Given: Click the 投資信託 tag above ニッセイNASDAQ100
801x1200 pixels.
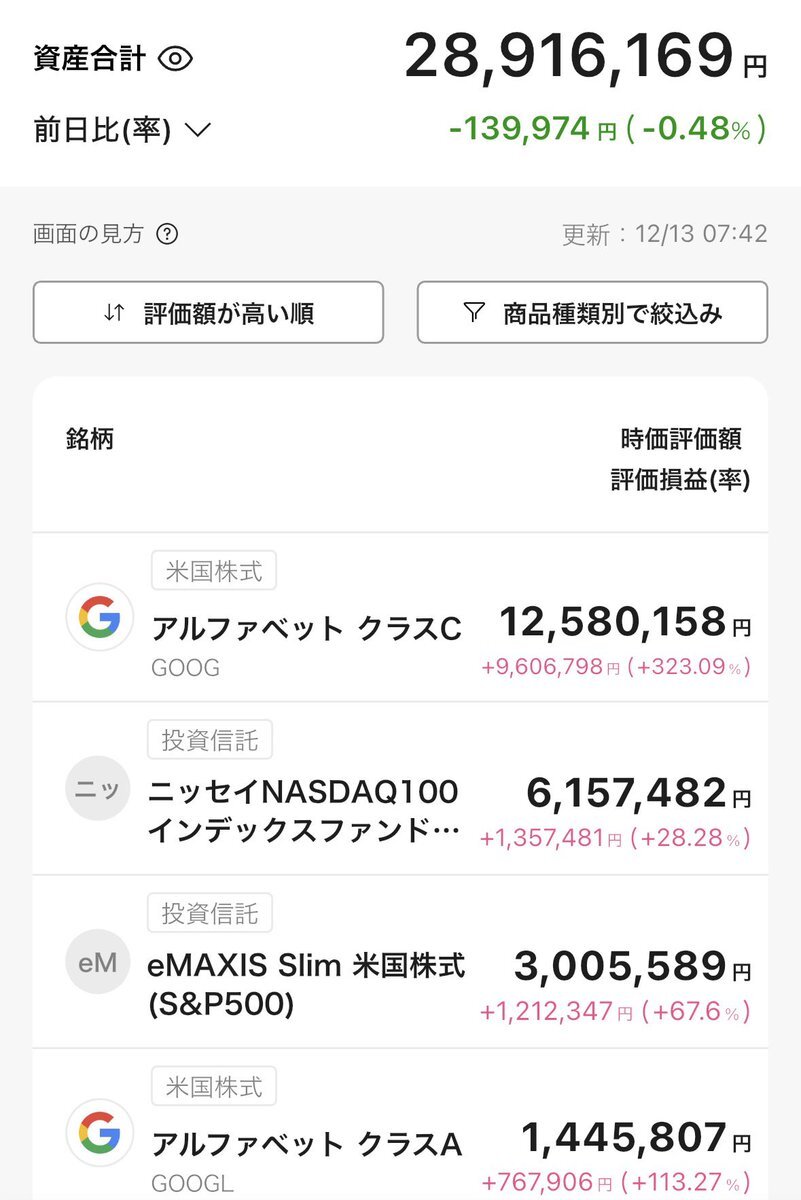Looking at the screenshot, I should (210, 741).
